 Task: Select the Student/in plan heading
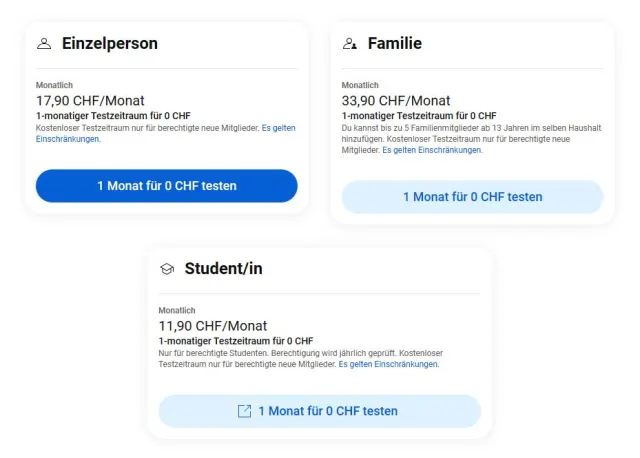point(223,269)
